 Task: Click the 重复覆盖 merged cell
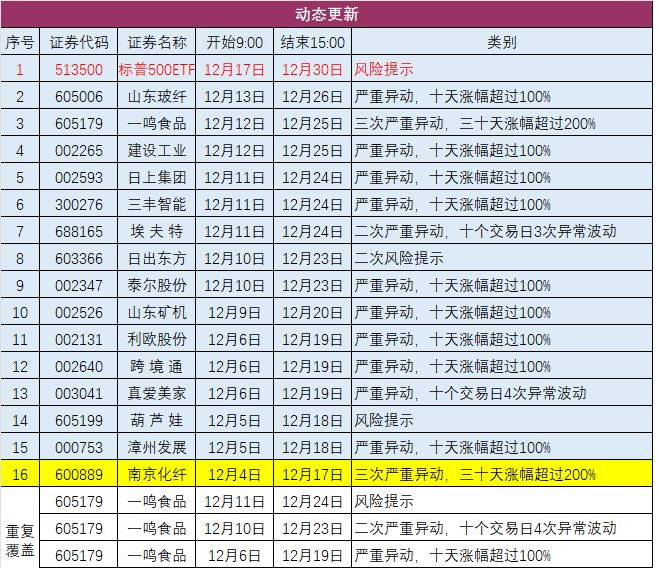point(20,528)
